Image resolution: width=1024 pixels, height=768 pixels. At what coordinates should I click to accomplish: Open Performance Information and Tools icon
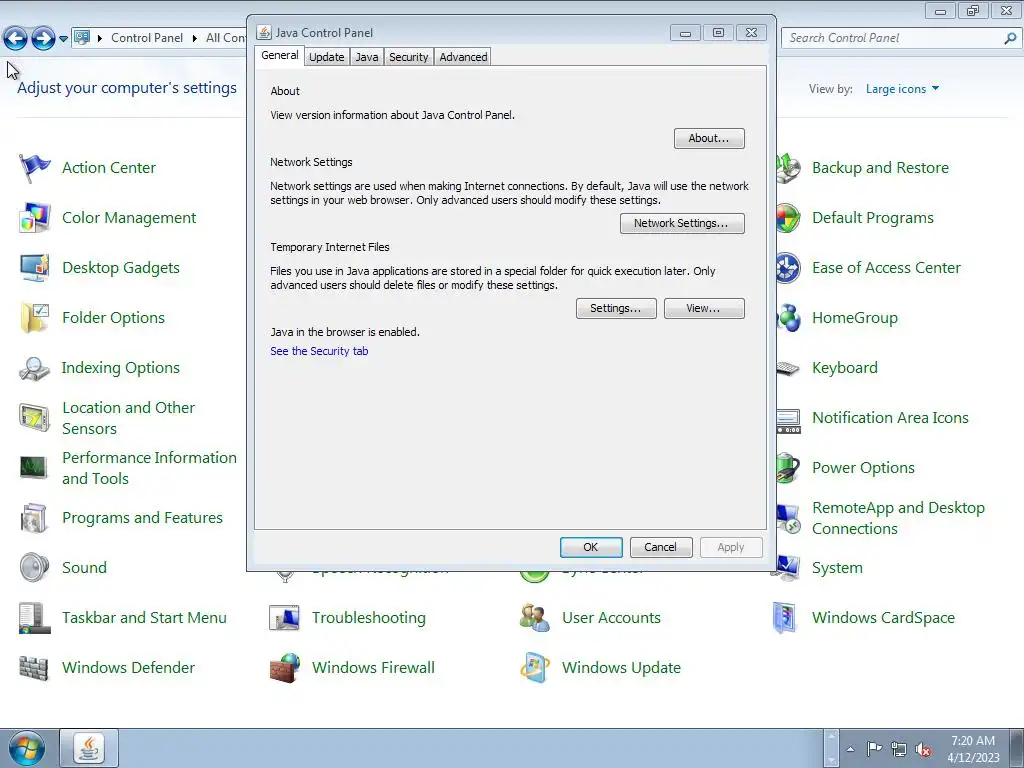pos(34,468)
